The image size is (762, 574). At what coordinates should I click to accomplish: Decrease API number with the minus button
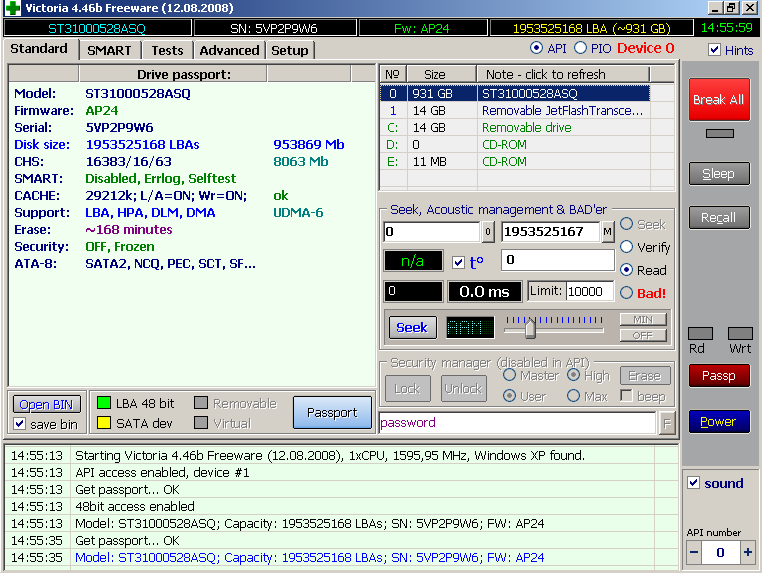pyautogui.click(x=693, y=553)
